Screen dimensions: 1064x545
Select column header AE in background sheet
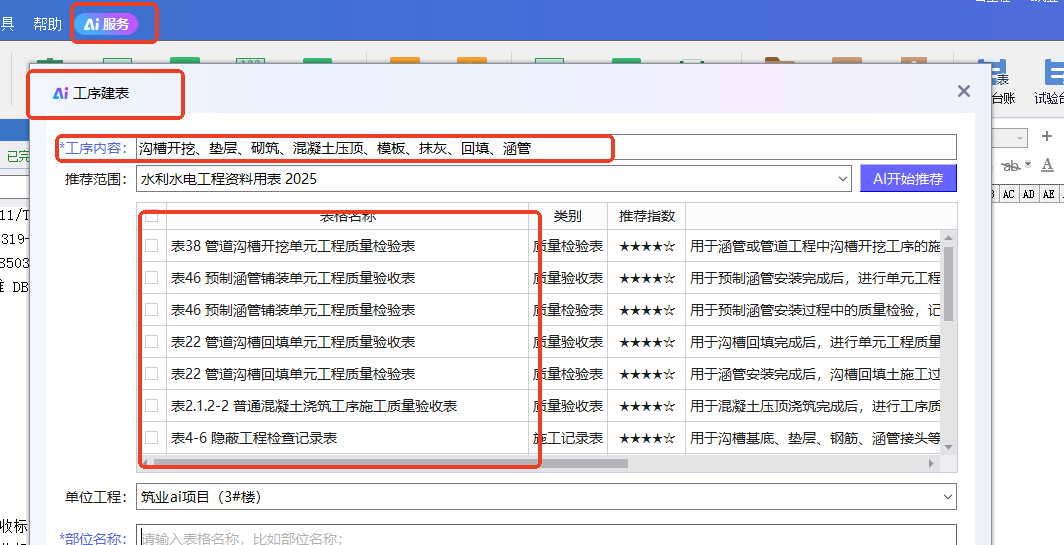point(1048,194)
